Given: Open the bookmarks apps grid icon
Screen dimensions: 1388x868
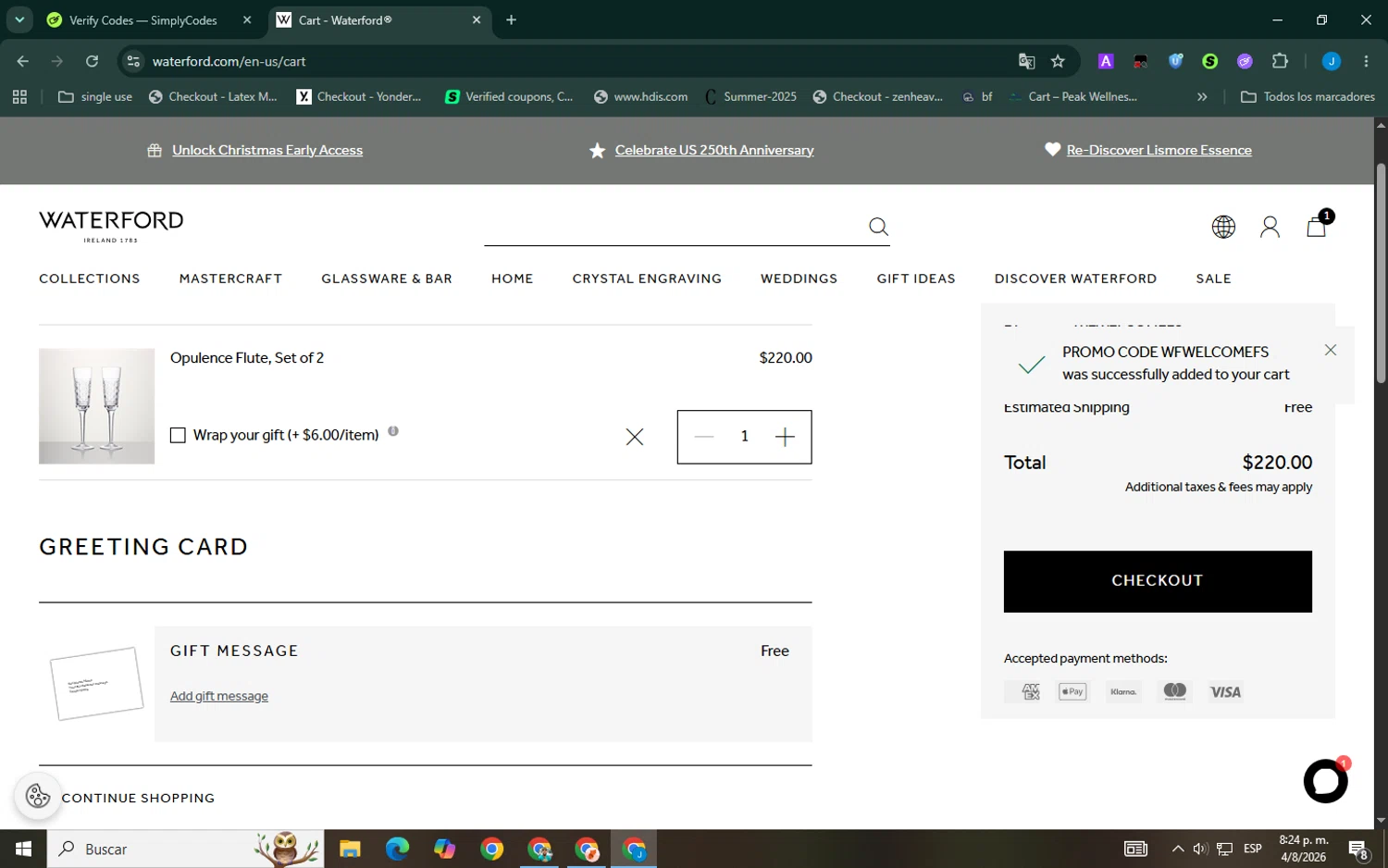Looking at the screenshot, I should pos(19,96).
